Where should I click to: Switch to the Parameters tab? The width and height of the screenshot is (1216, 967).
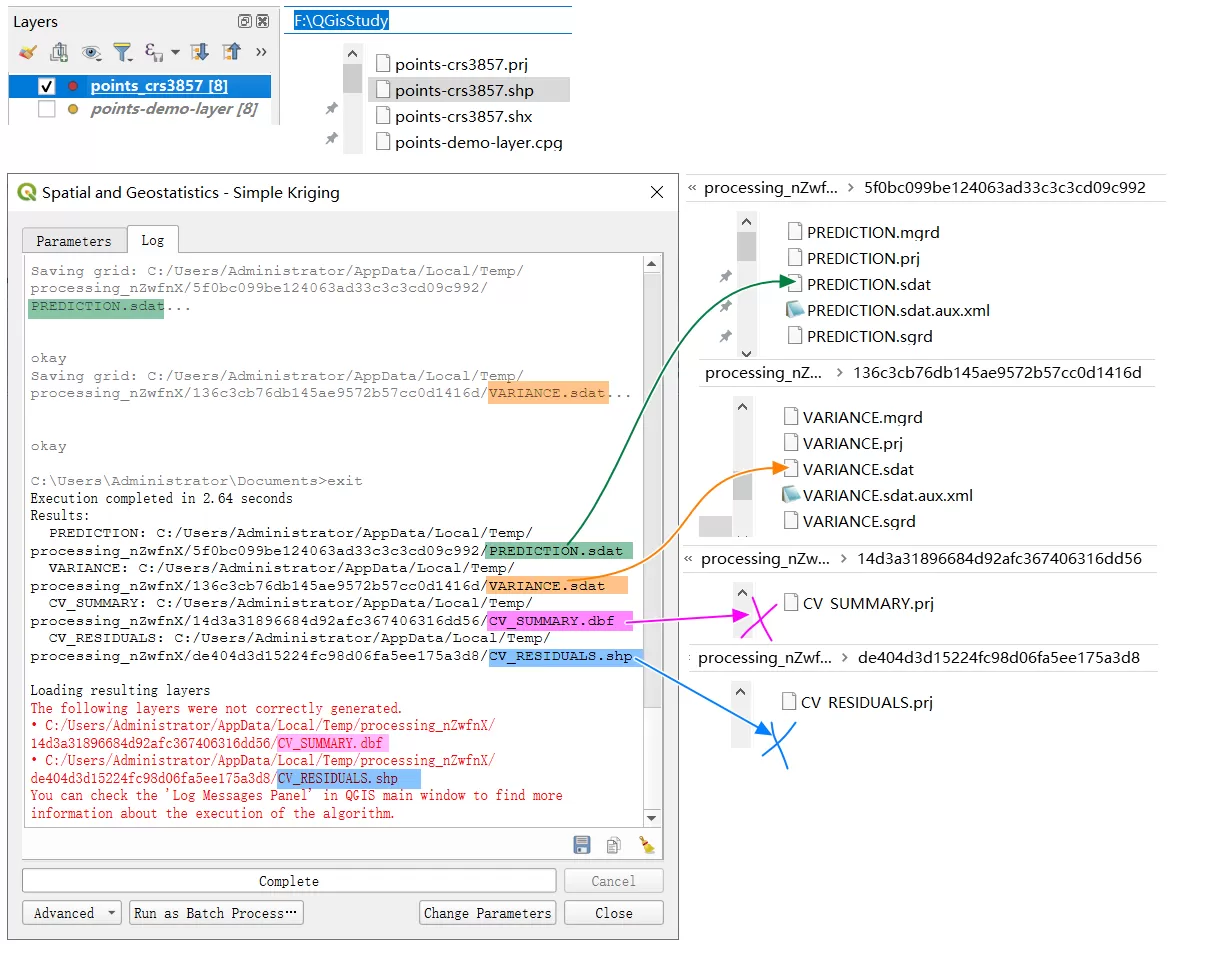point(74,241)
